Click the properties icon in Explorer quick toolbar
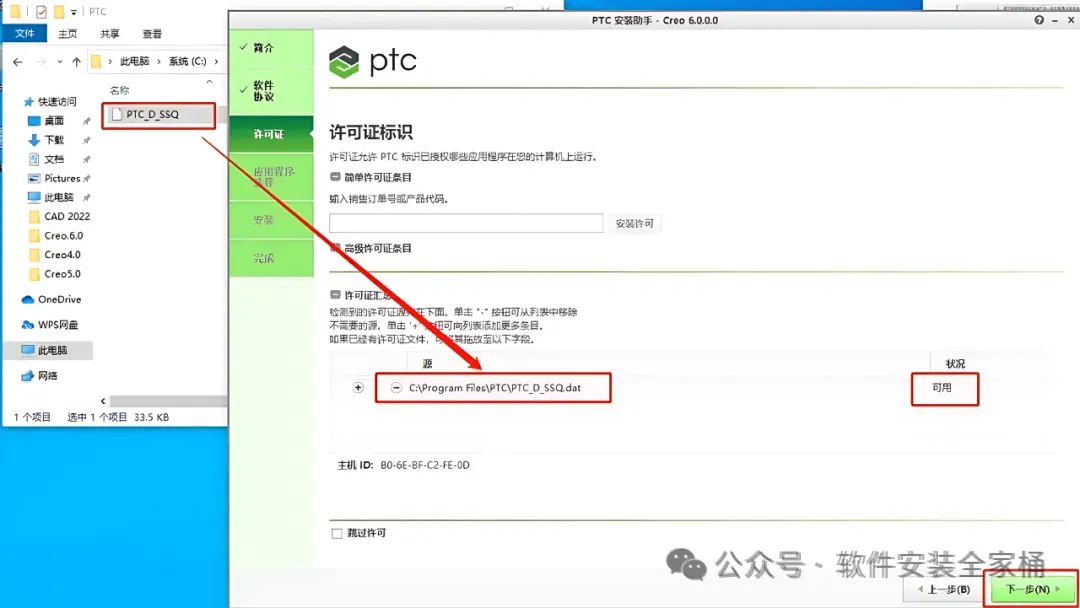Viewport: 1080px width, 608px height. (41, 12)
